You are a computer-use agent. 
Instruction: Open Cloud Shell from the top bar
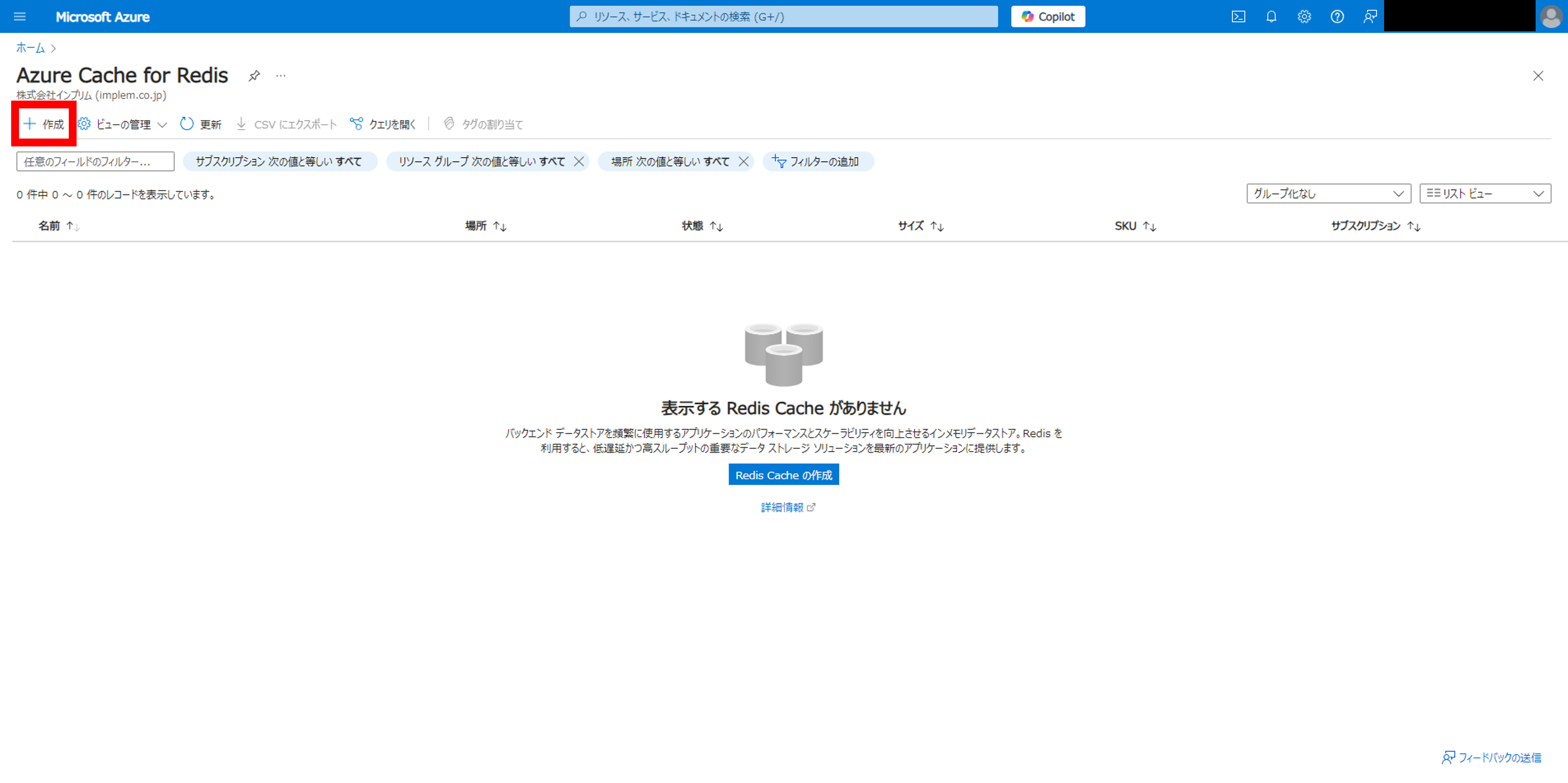(1238, 16)
